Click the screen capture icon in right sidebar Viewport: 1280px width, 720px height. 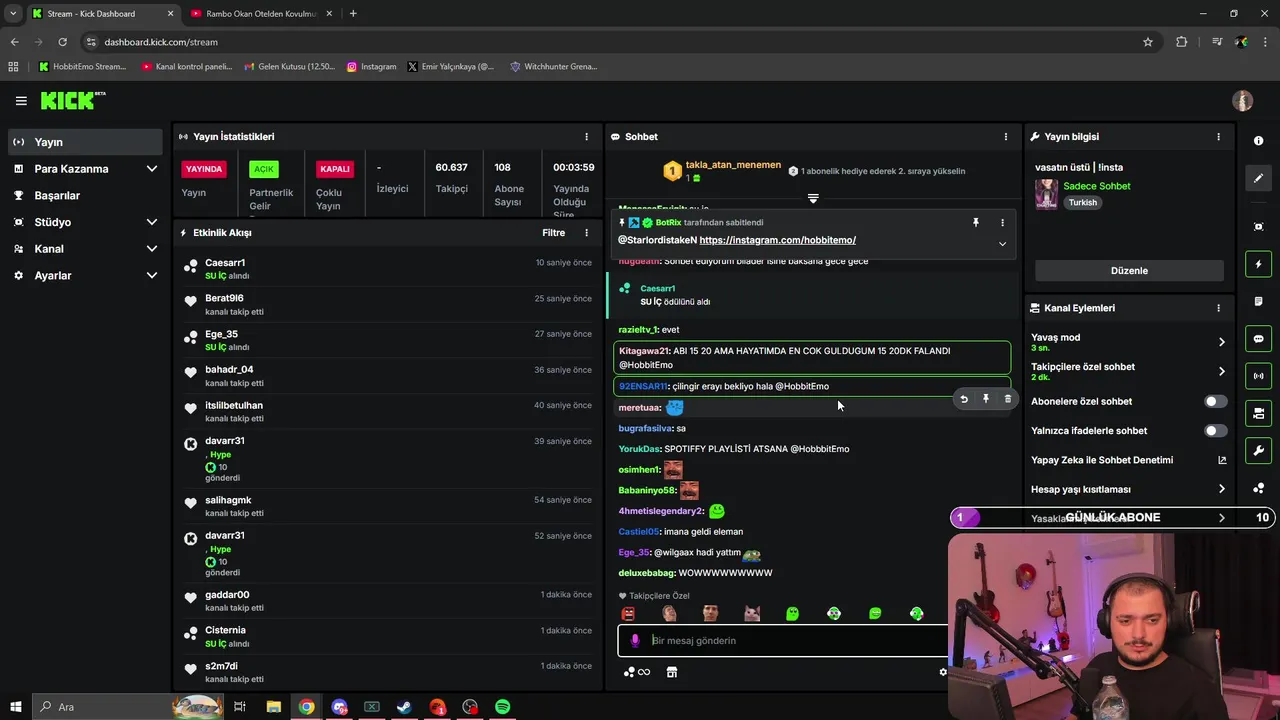1258,227
